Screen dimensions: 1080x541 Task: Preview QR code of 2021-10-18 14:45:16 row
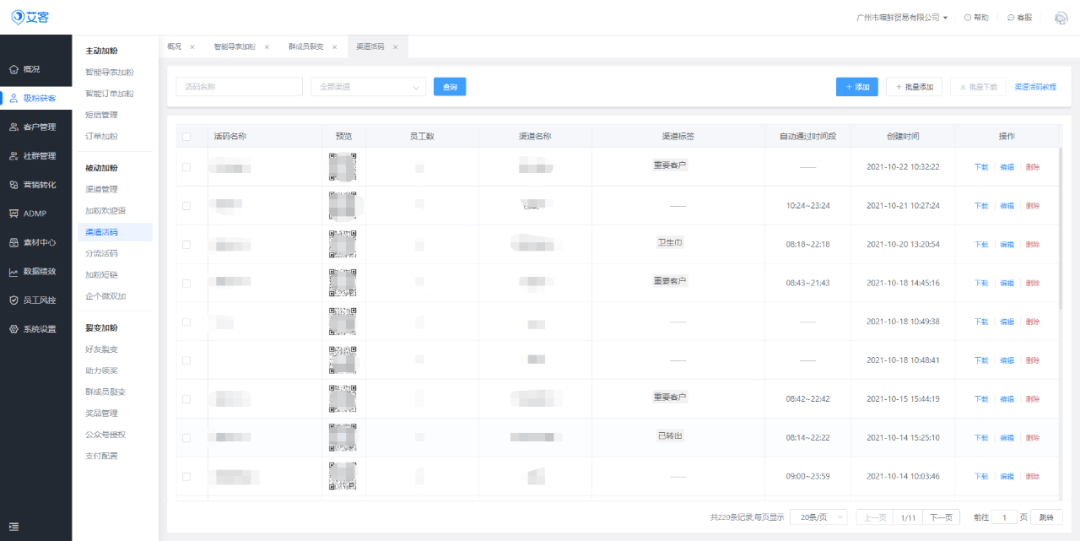tap(343, 283)
